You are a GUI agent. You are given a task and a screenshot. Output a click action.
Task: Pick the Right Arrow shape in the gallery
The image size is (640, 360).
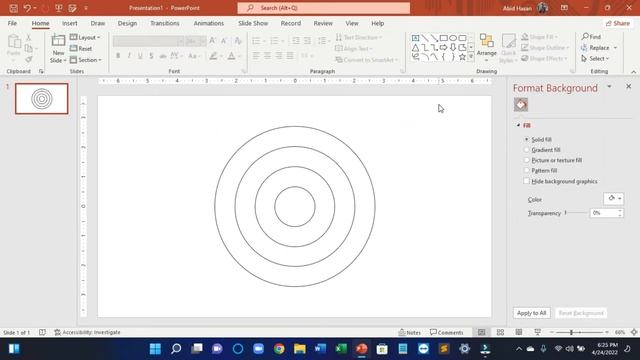click(443, 47)
